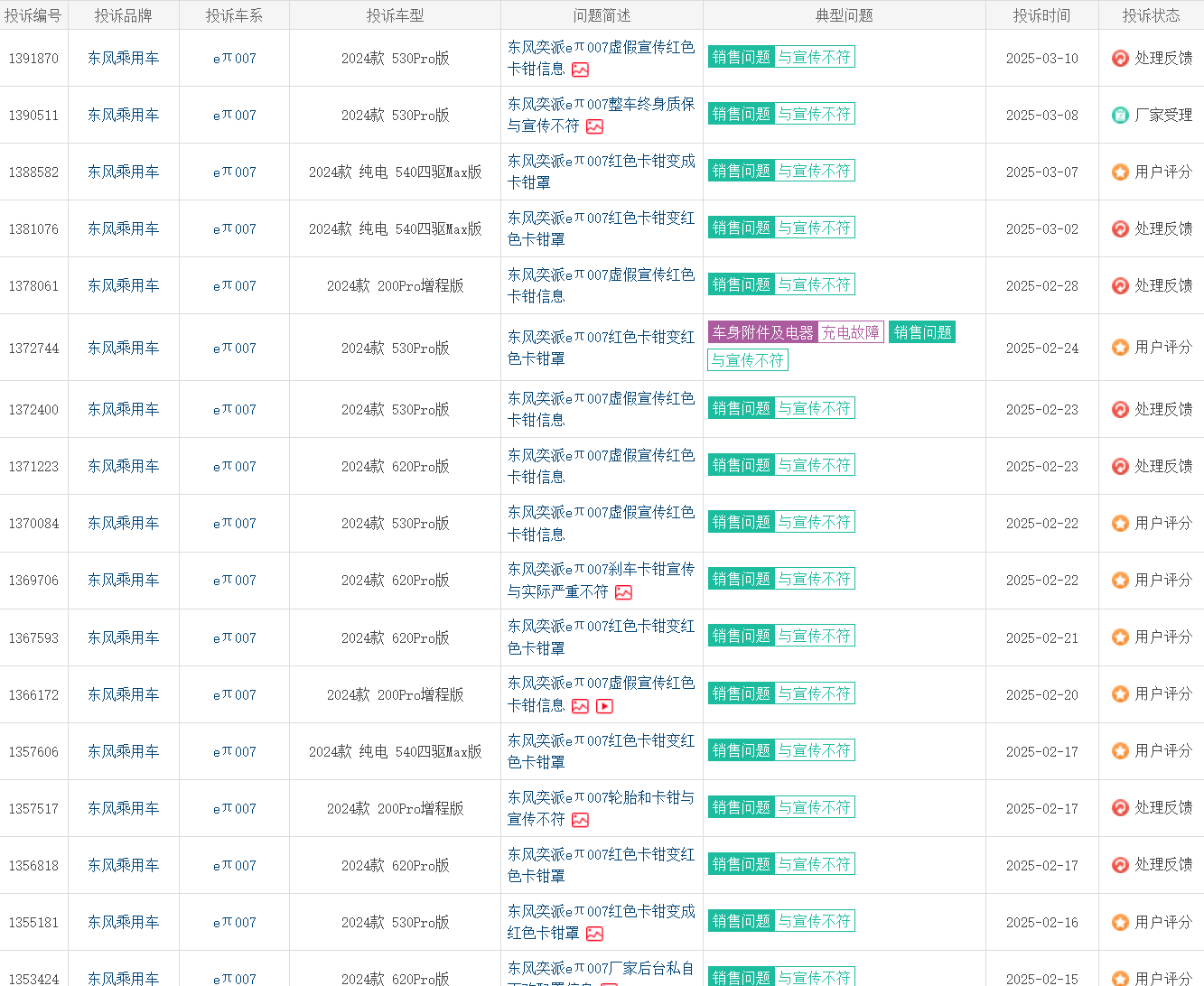Click the orange 用户评分 star icon for complaint 1388582
The height and width of the screenshot is (986, 1204).
(1120, 172)
